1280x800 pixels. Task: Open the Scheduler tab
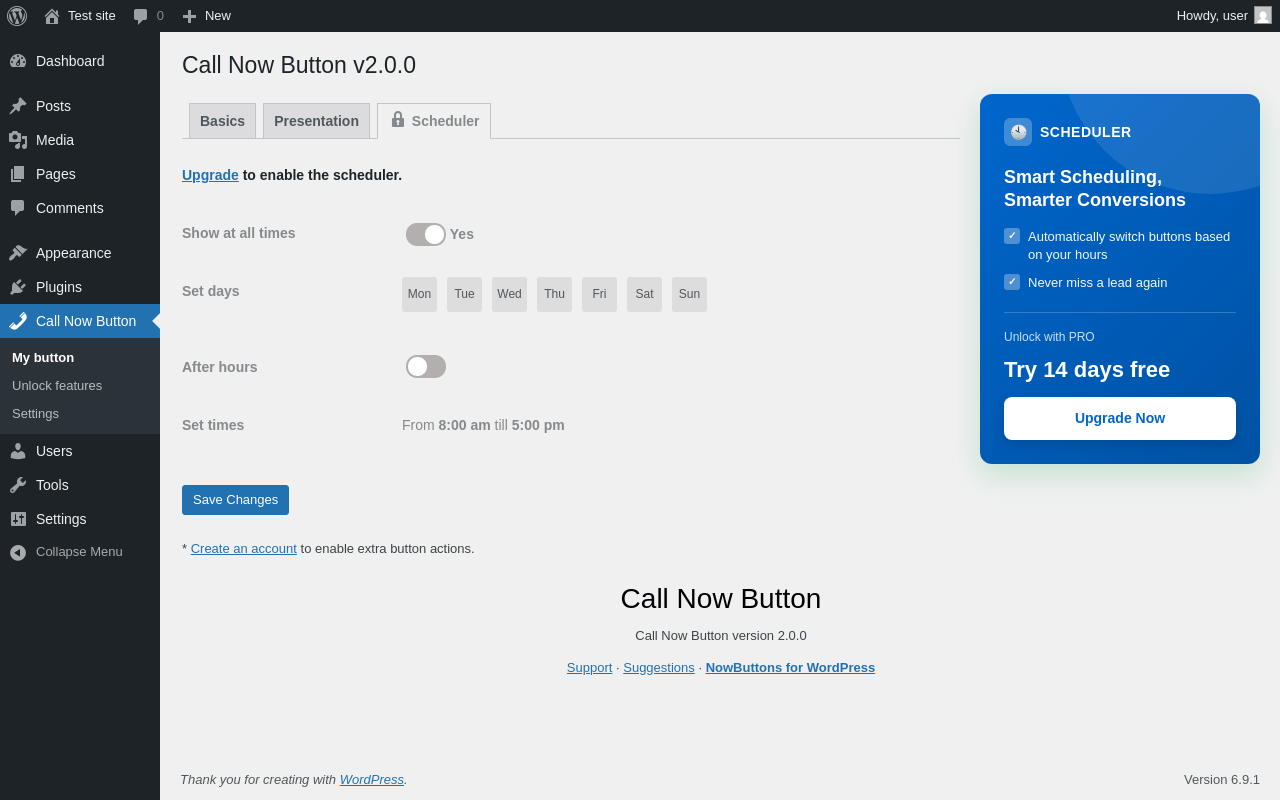pyautogui.click(x=434, y=121)
